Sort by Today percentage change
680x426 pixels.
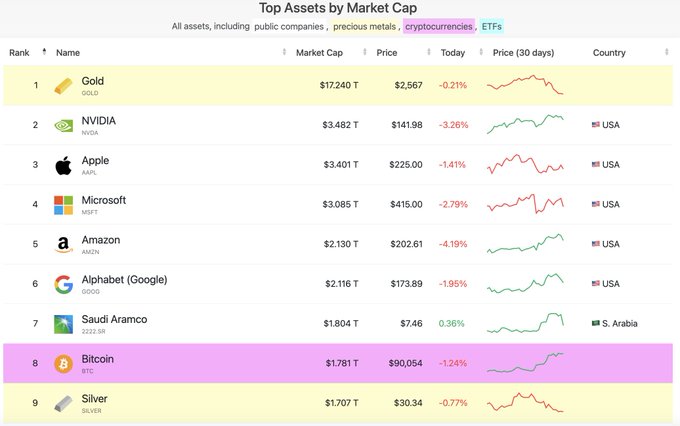[x=452, y=51]
